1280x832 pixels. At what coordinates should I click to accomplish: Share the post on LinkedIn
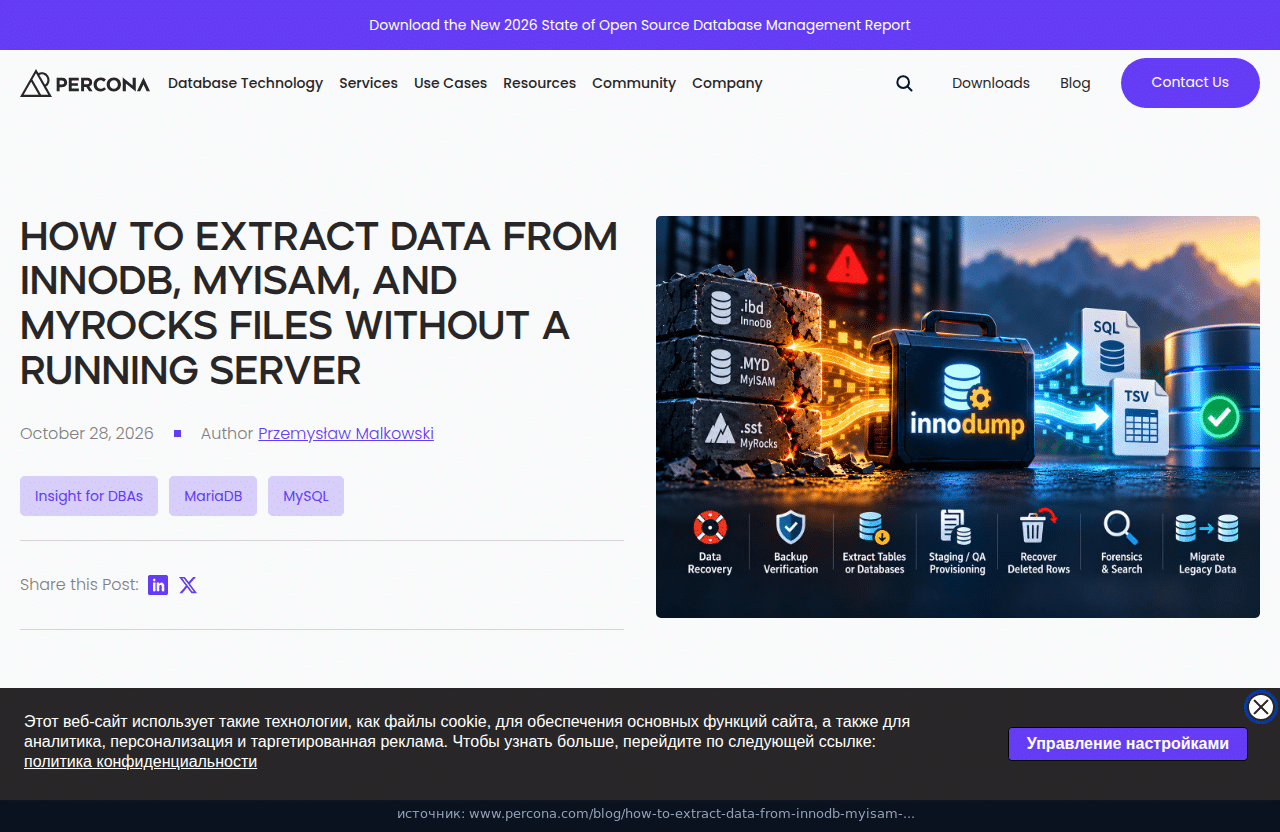point(158,585)
